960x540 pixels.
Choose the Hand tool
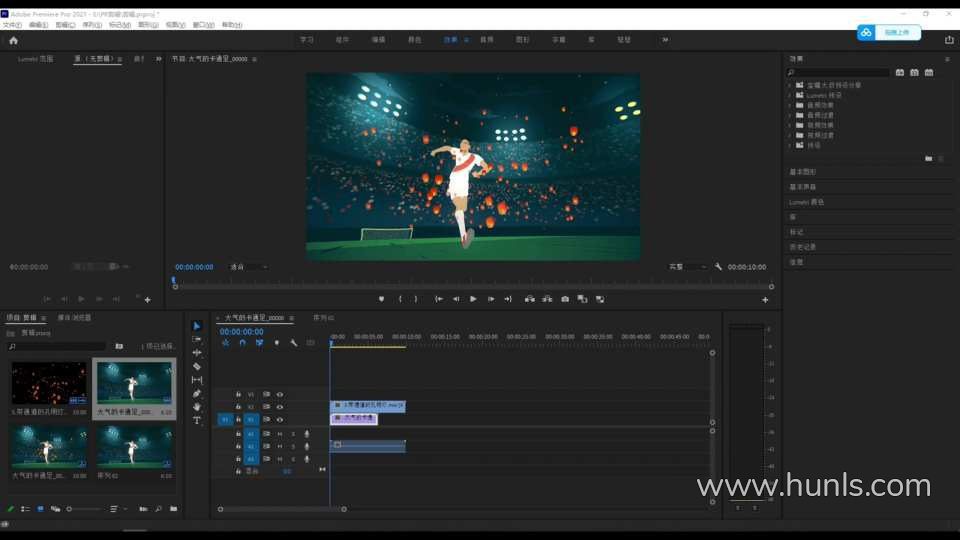(197, 407)
